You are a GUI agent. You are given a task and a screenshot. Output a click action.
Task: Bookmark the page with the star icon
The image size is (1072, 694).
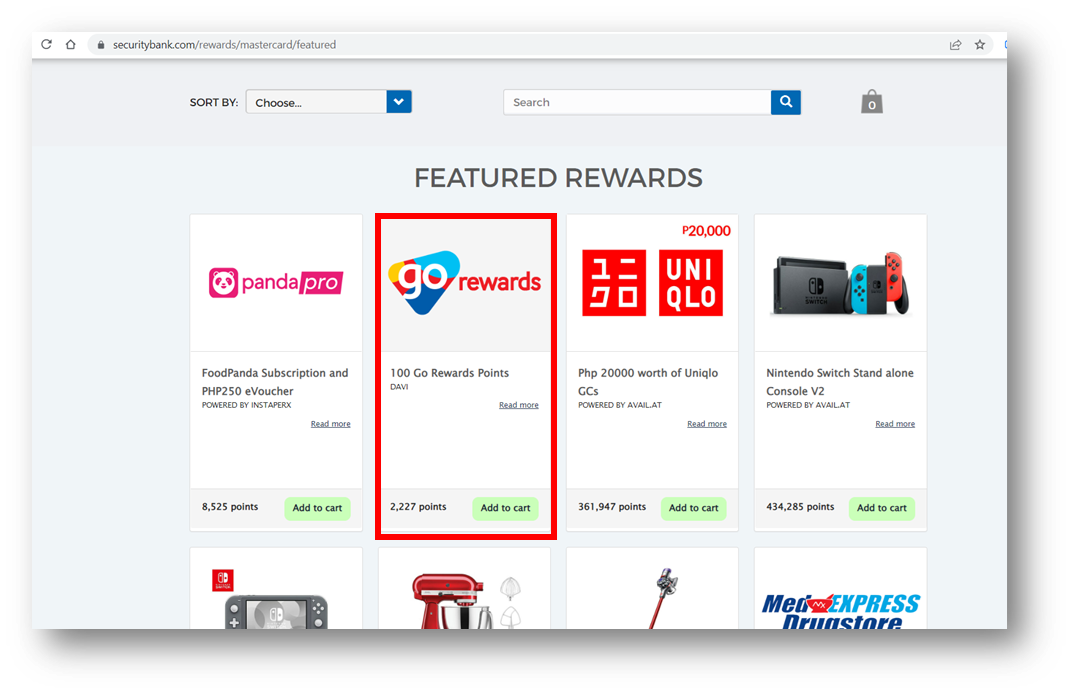click(x=980, y=44)
